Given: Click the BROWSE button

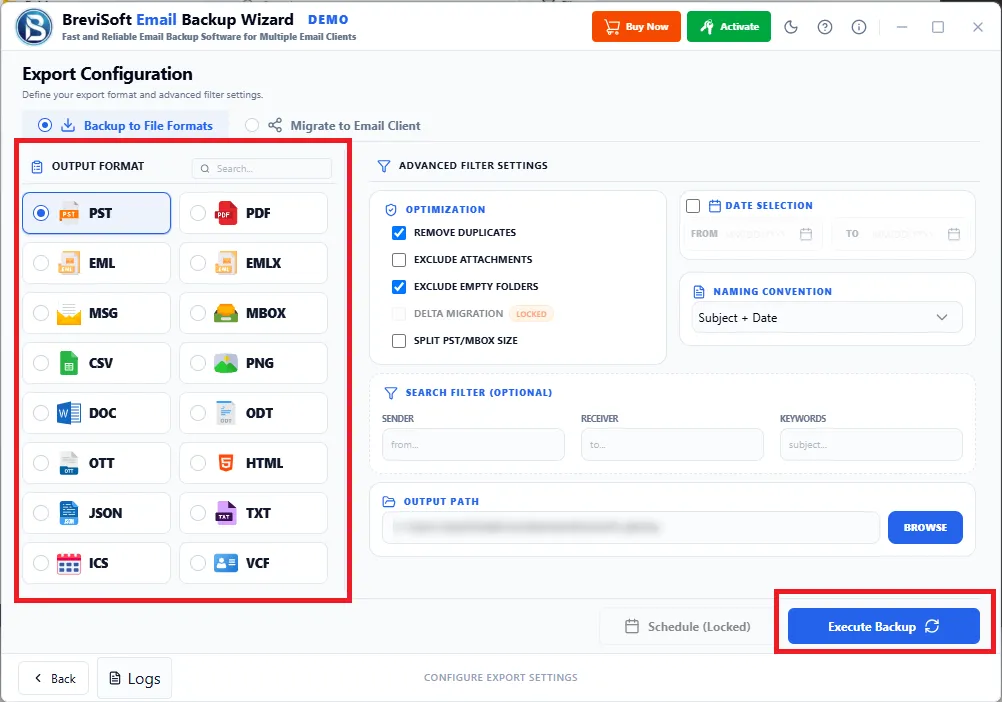Looking at the screenshot, I should point(925,528).
